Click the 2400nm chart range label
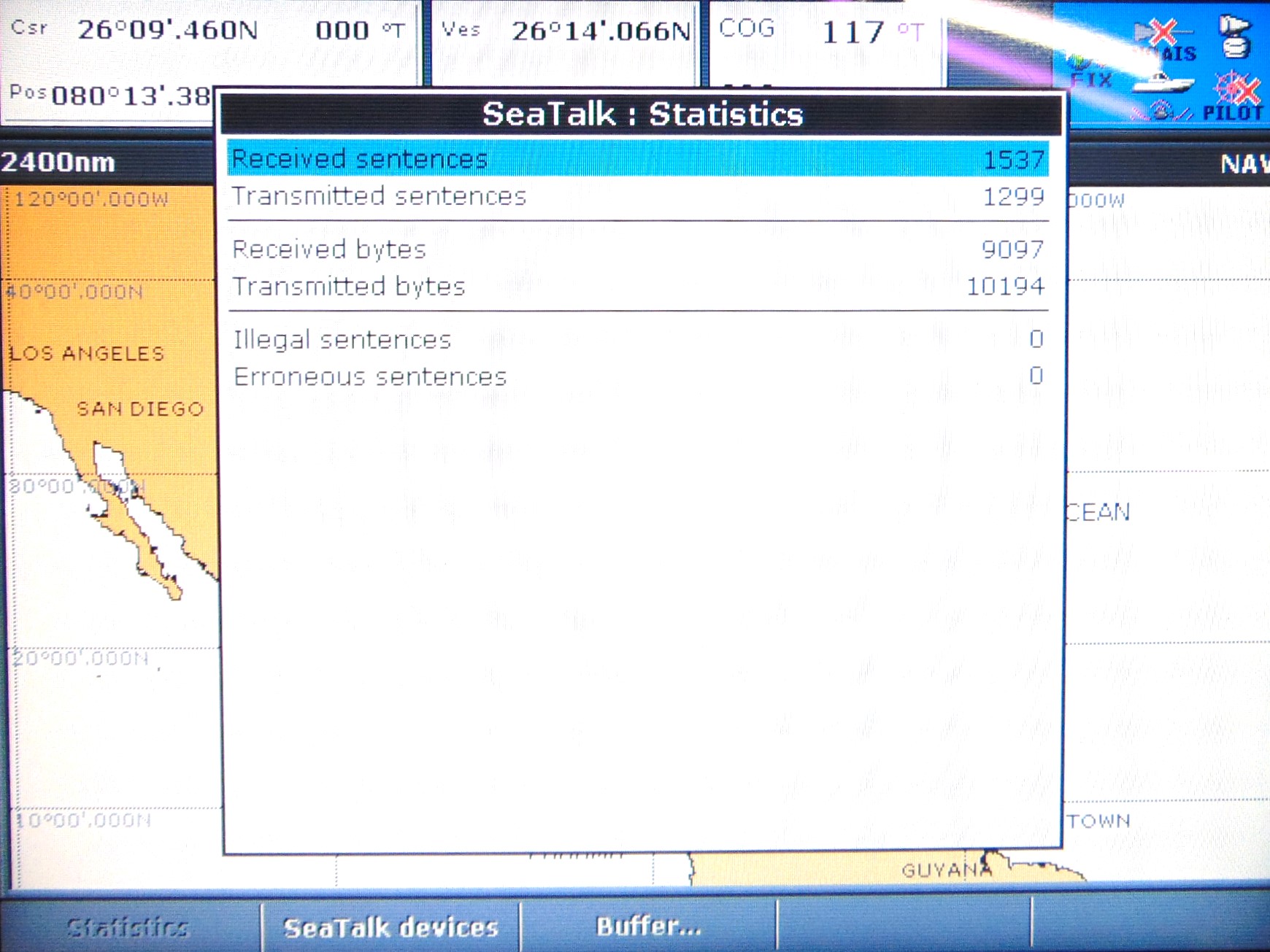1270x952 pixels. (58, 162)
